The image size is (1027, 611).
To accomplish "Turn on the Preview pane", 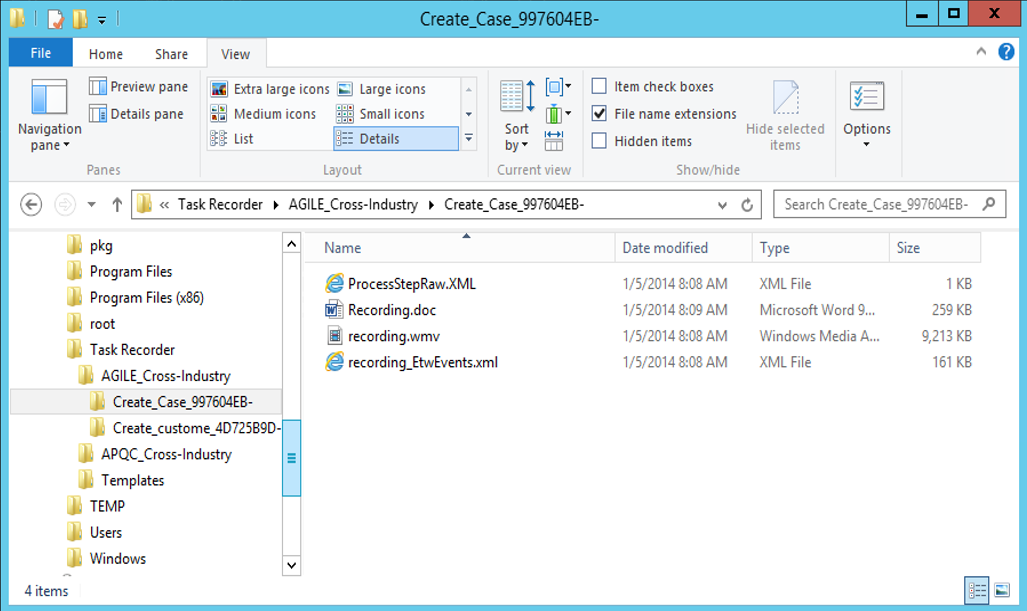I will (137, 87).
